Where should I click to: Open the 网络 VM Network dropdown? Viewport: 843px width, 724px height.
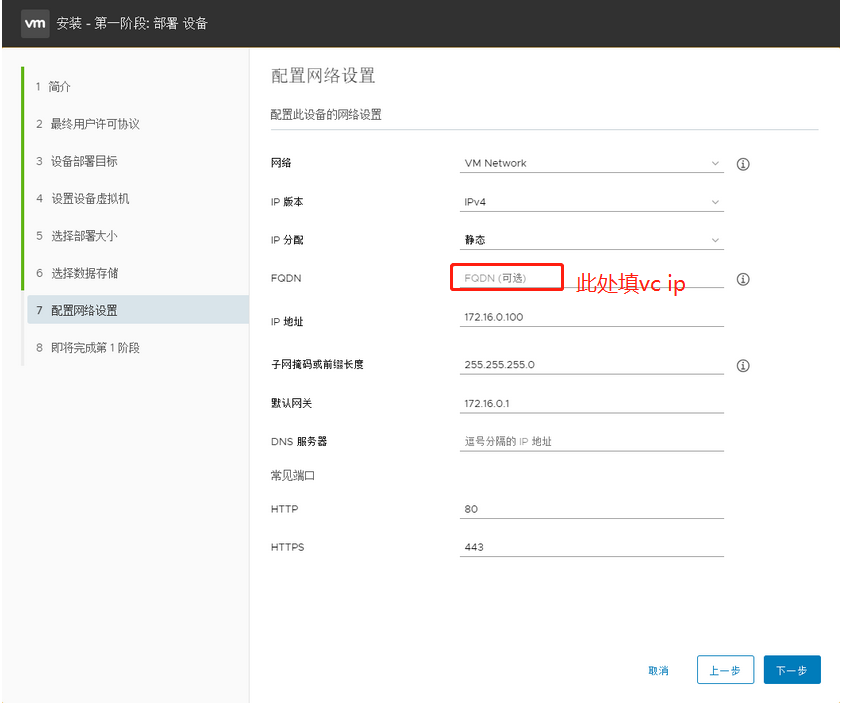[591, 163]
